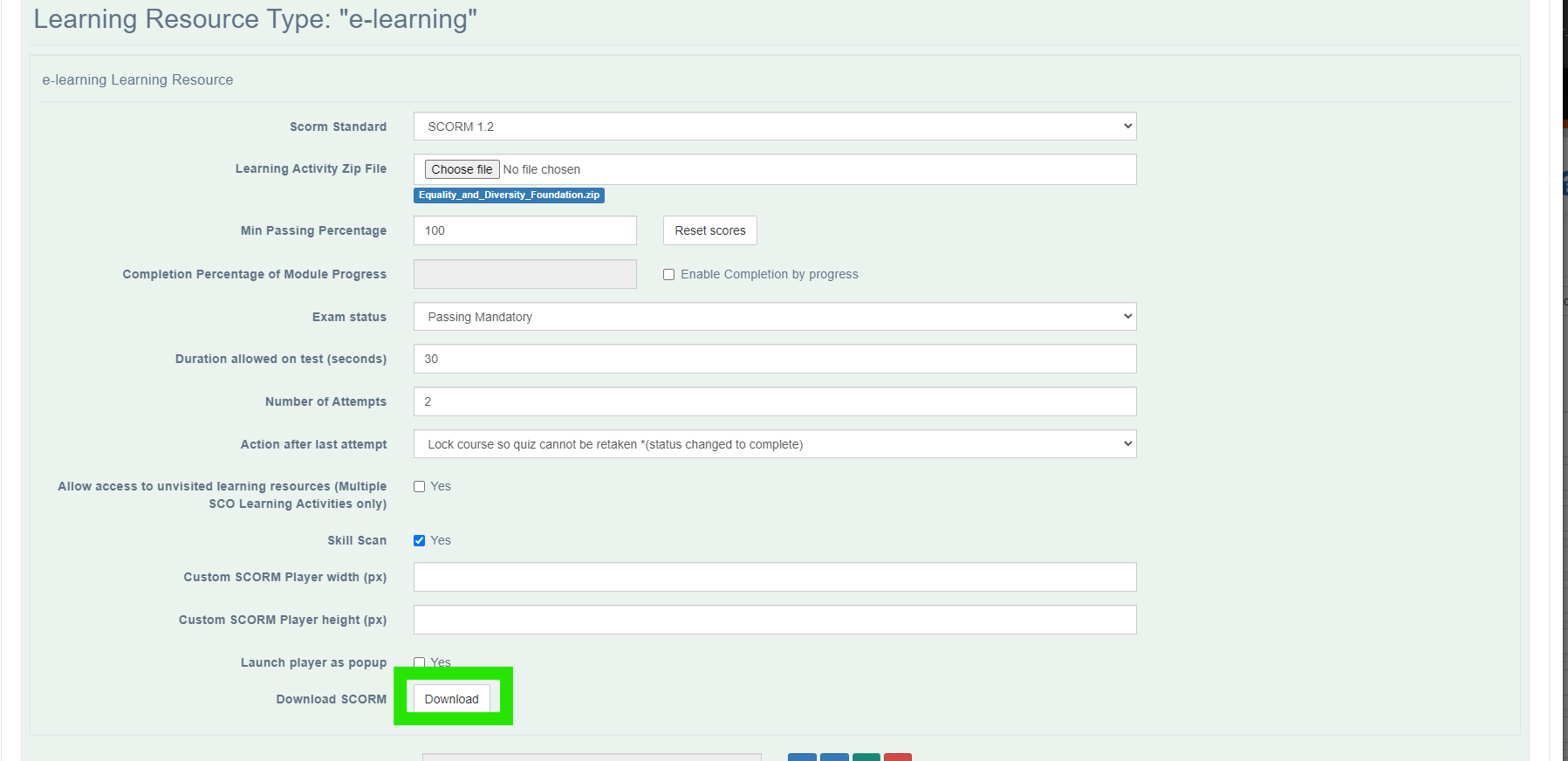Viewport: 1568px width, 761px height.
Task: Enable the Launch player as popup checkbox
Action: pyautogui.click(x=420, y=662)
